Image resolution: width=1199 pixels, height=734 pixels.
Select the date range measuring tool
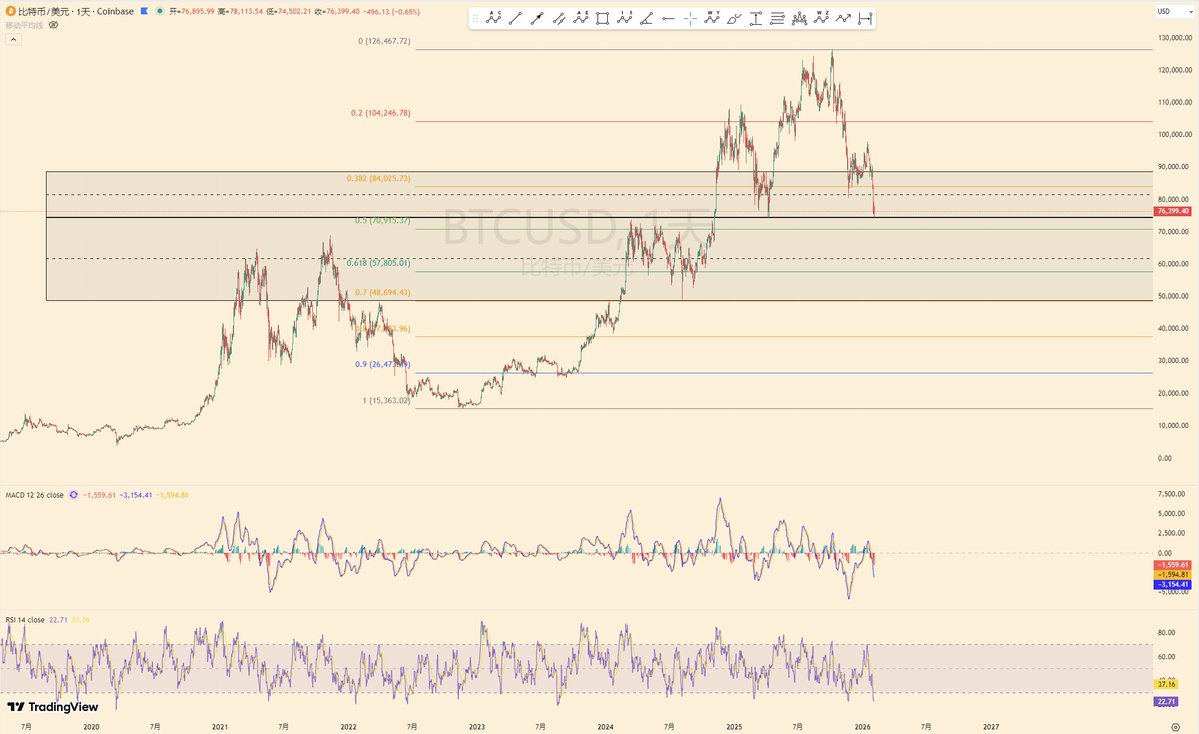pyautogui.click(x=865, y=18)
